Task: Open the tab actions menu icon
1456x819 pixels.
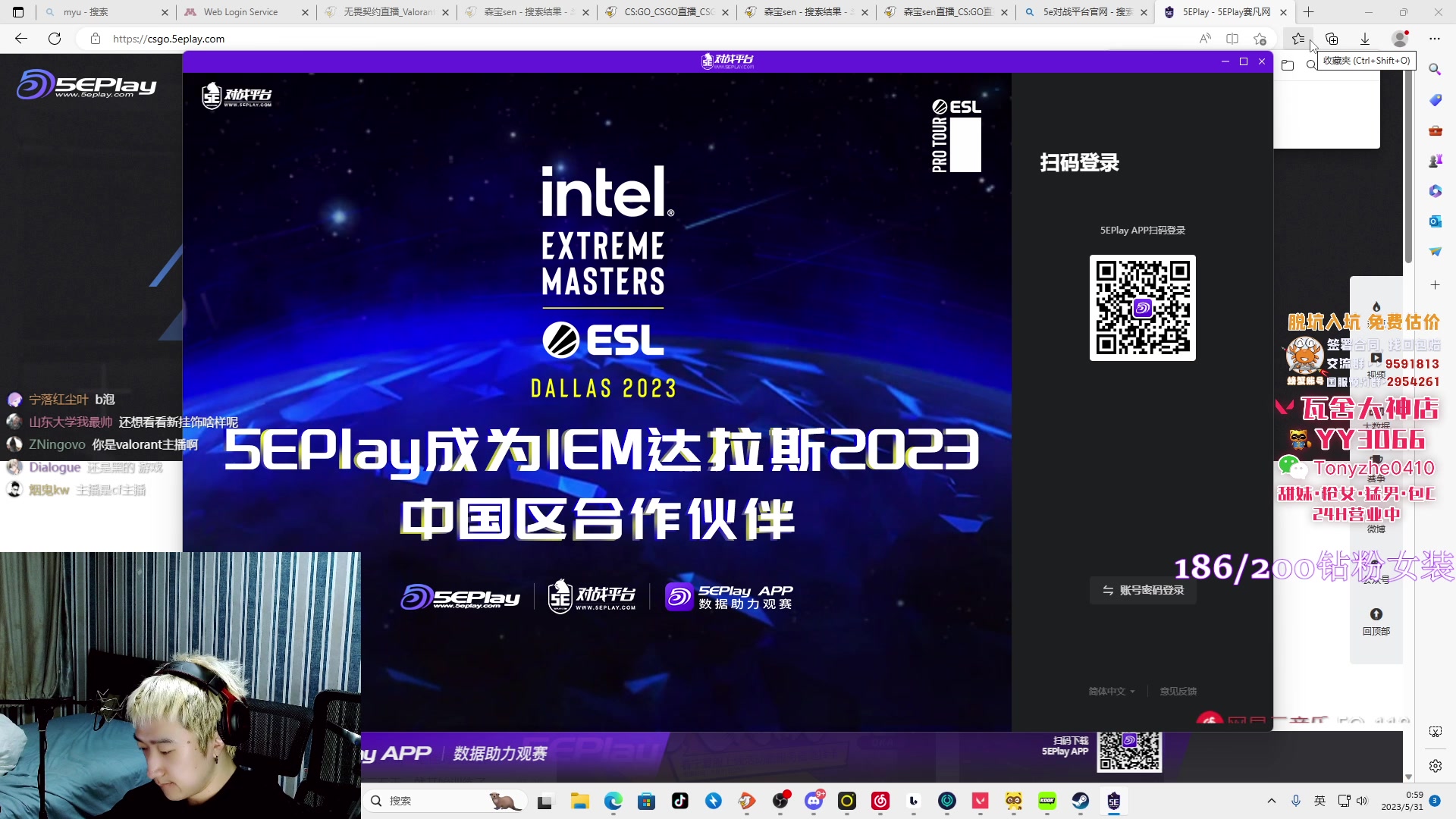Action: point(18,12)
